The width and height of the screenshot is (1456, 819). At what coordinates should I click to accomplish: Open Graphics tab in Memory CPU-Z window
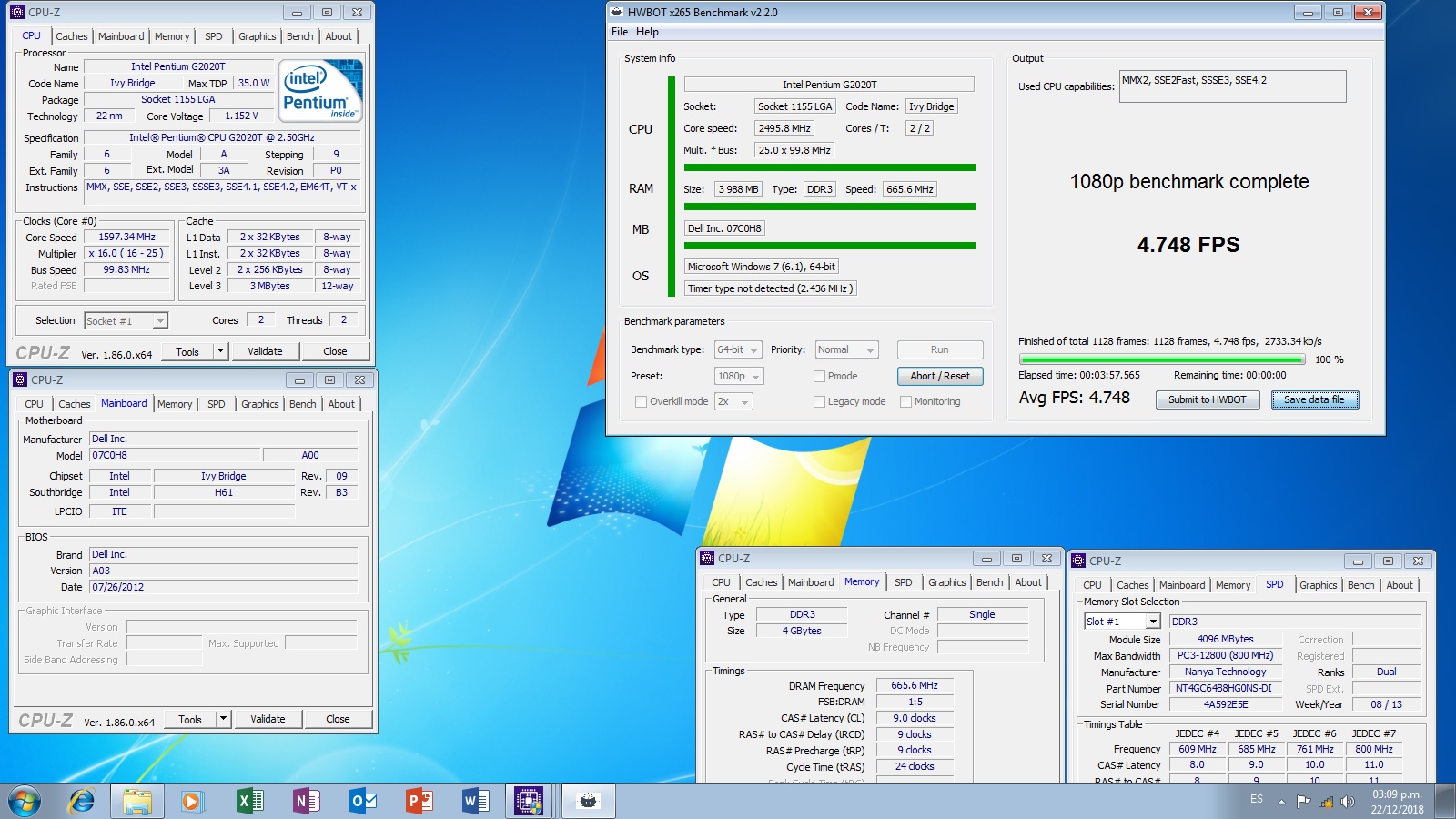coord(946,582)
